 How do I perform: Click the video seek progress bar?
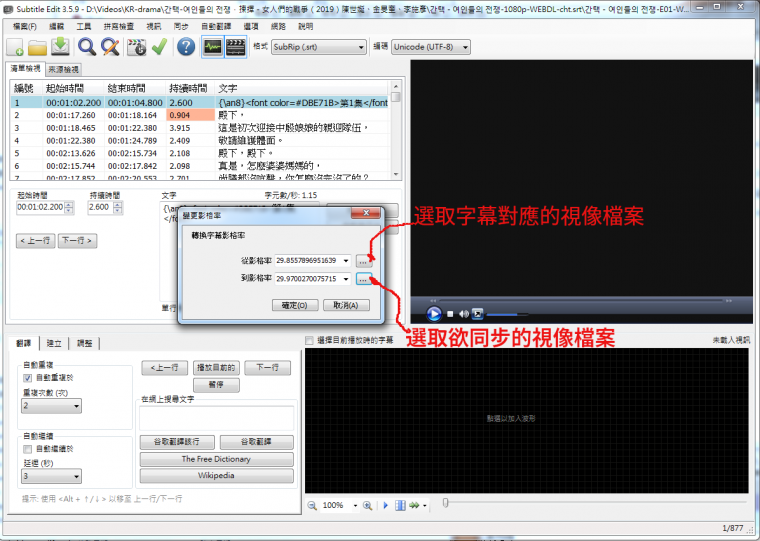tap(581, 301)
